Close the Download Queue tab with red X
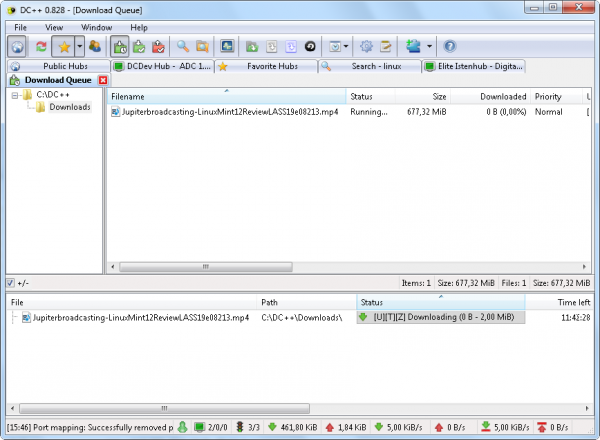Image resolution: width=600 pixels, height=440 pixels. (103, 80)
